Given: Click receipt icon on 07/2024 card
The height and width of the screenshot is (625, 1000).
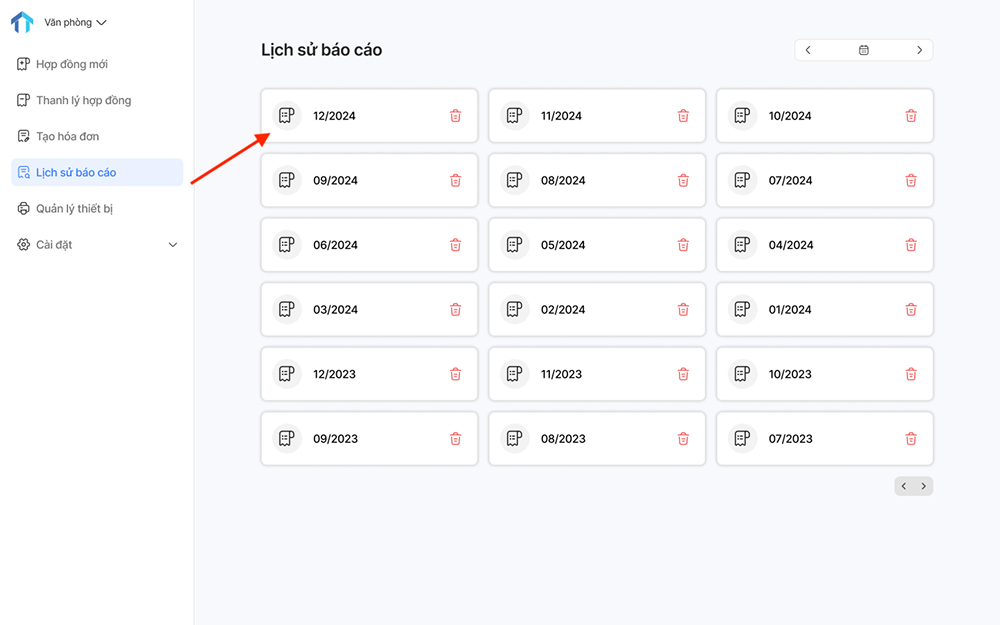Looking at the screenshot, I should (743, 181).
